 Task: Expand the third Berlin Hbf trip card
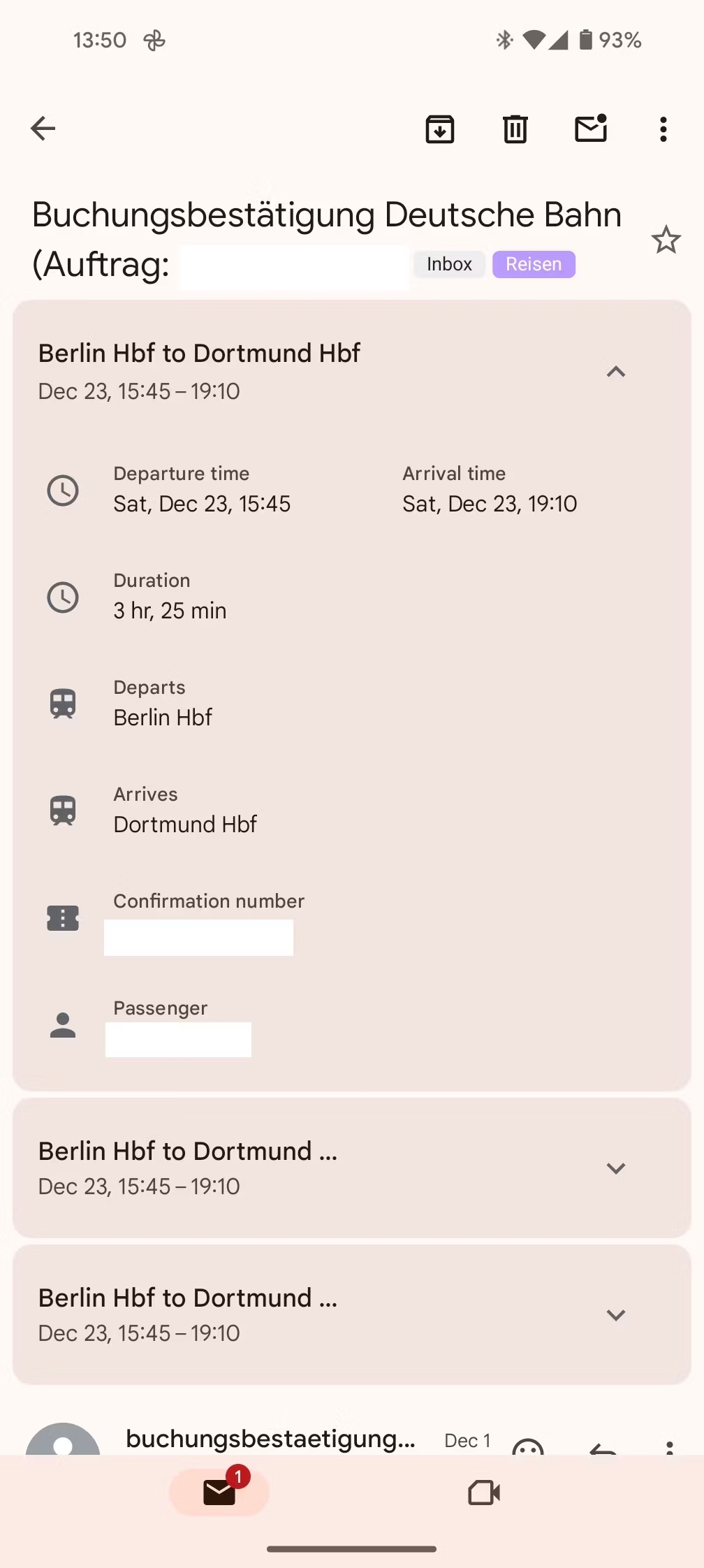coord(615,1315)
